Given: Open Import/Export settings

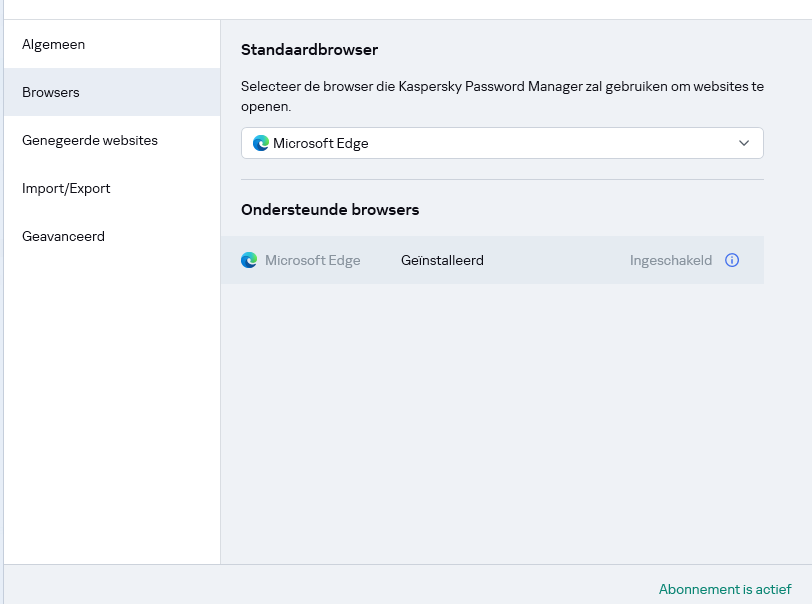Looking at the screenshot, I should tap(112, 189).
